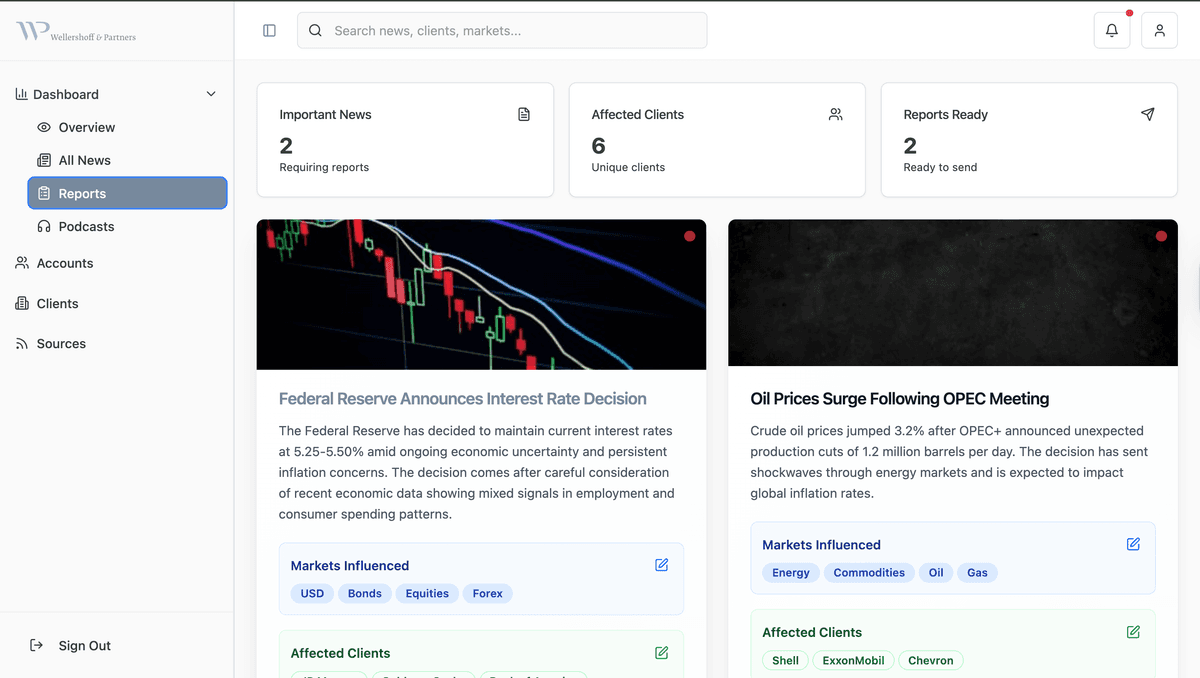Toggle the sidebar panel icon

pos(269,31)
